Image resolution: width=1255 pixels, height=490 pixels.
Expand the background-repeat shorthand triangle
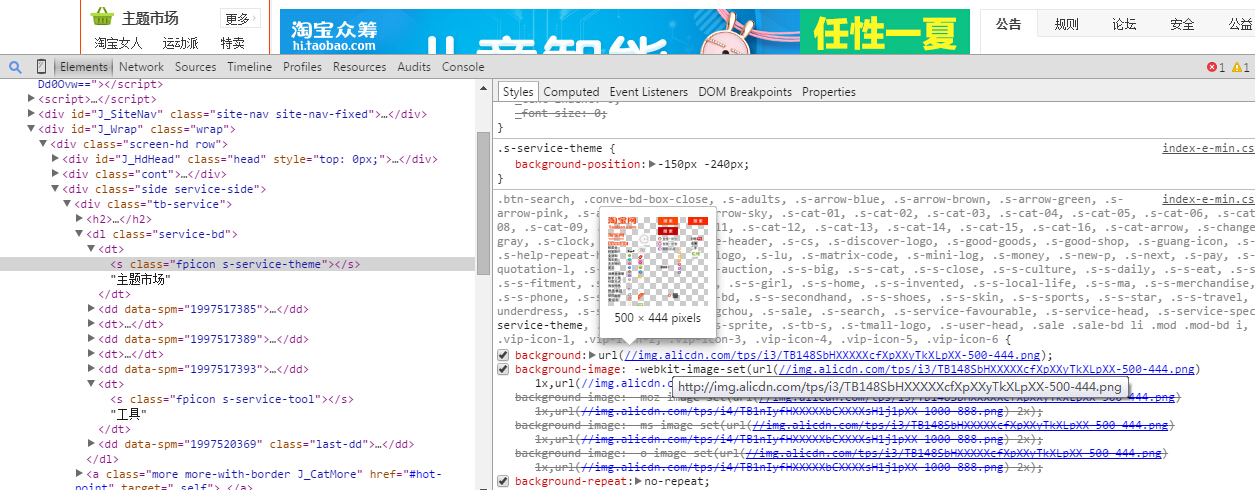point(639,481)
